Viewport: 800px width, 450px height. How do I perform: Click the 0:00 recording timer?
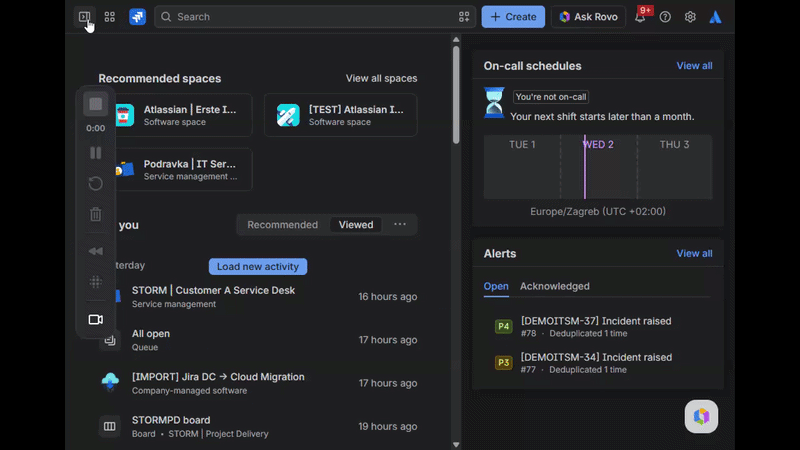click(95, 128)
